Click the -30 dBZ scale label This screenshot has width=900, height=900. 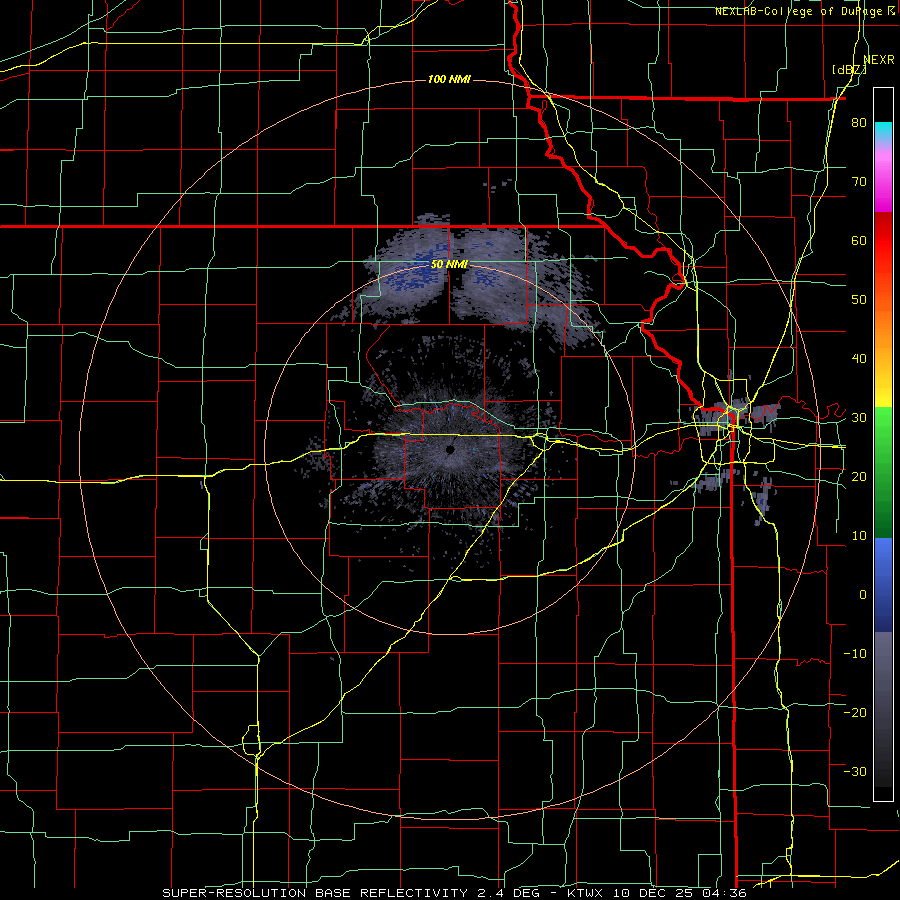pyautogui.click(x=855, y=771)
